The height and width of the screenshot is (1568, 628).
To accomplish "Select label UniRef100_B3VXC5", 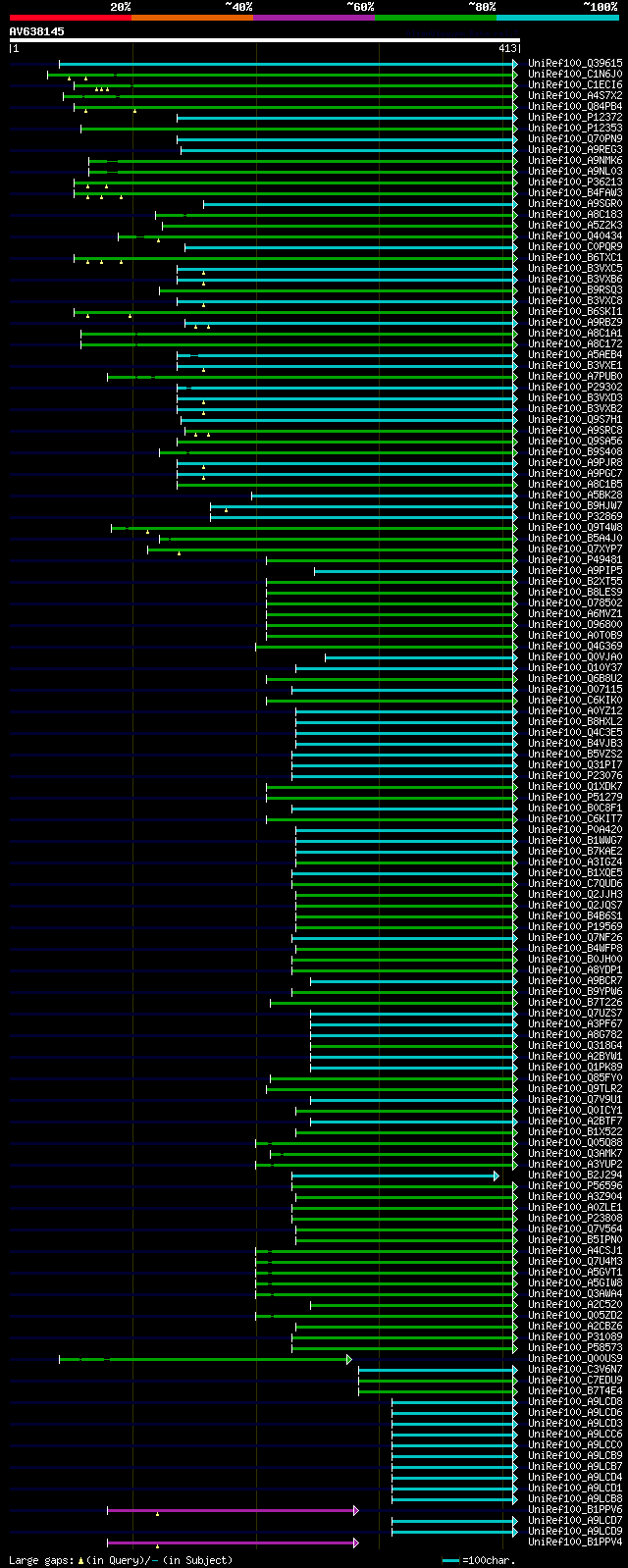I will coord(575,268).
